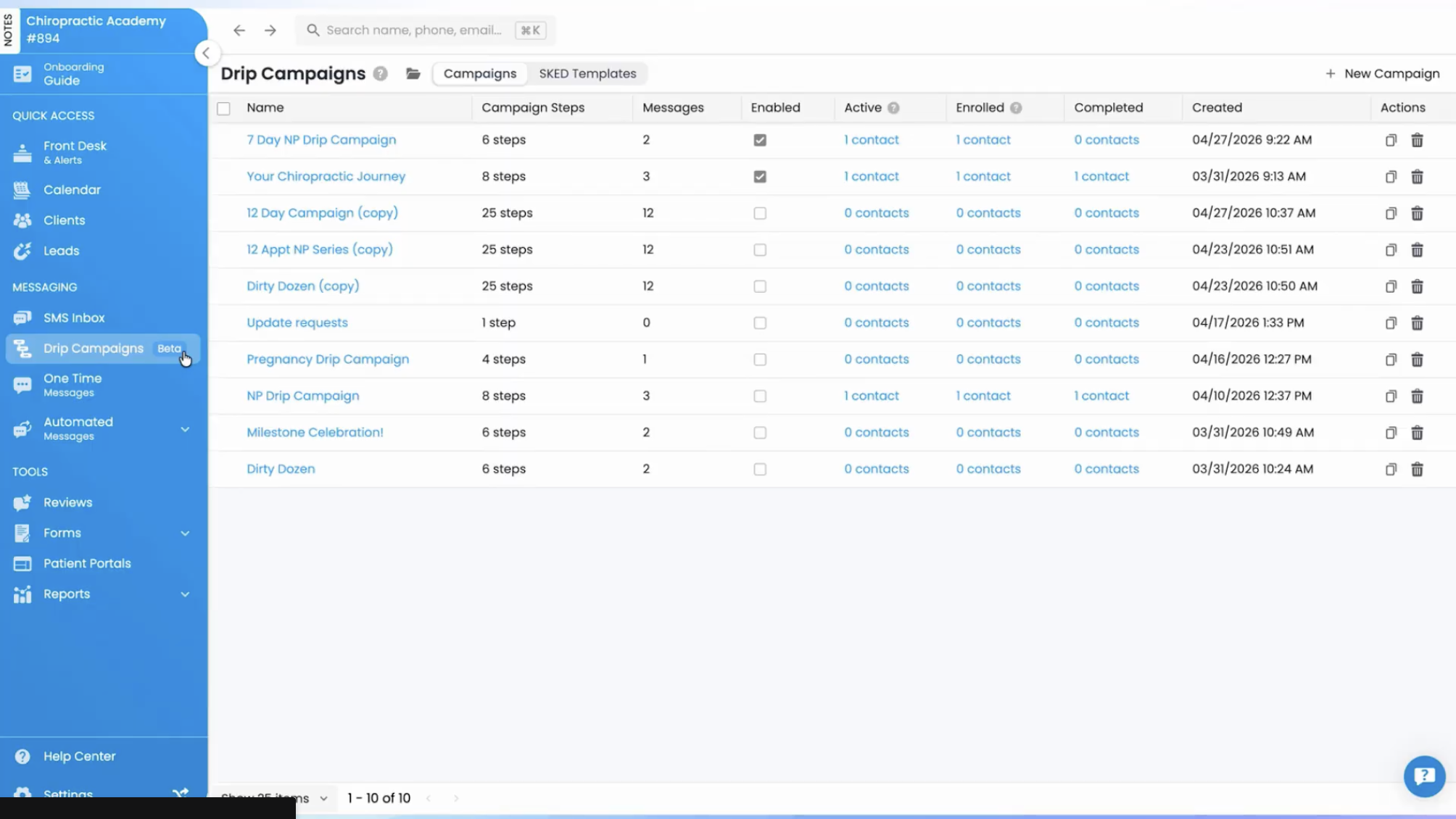1456x819 pixels.
Task: Open the Milestone Celebration! campaign
Action: pos(315,433)
